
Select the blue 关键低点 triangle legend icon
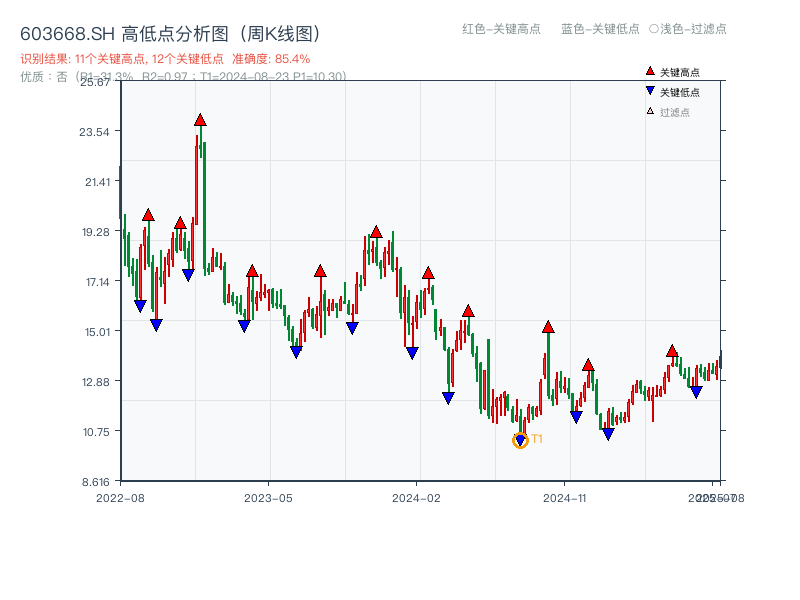tap(648, 89)
